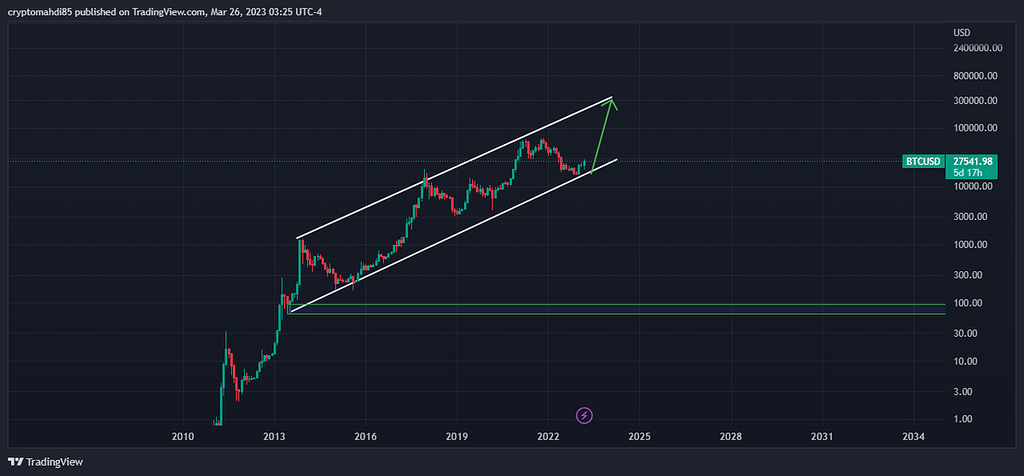Click the 2025 label on time axis
Screen dimensions: 1024x476
(x=640, y=437)
